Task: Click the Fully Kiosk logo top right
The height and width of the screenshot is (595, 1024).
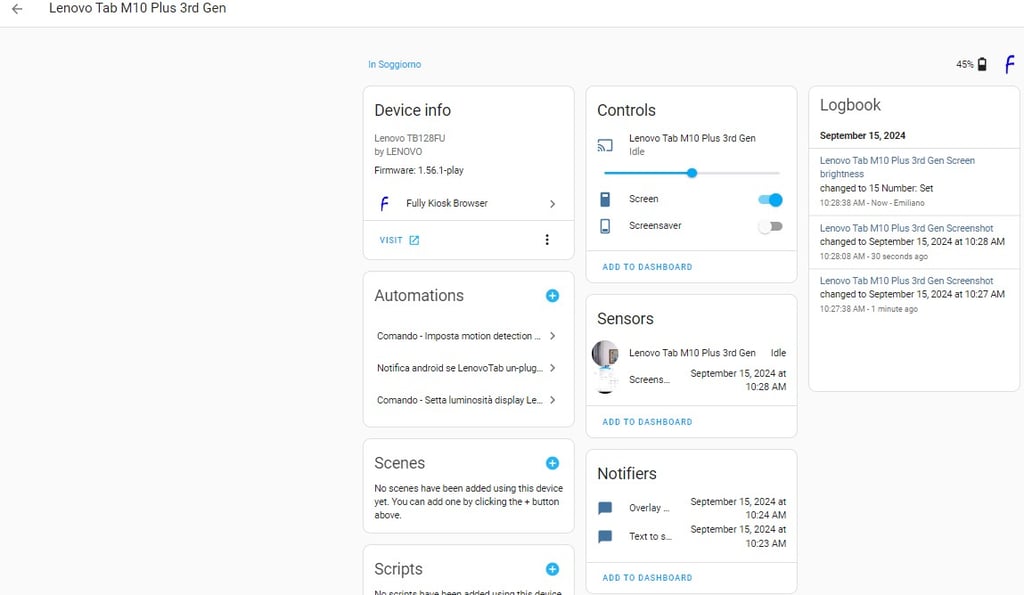Action: 1009,65
